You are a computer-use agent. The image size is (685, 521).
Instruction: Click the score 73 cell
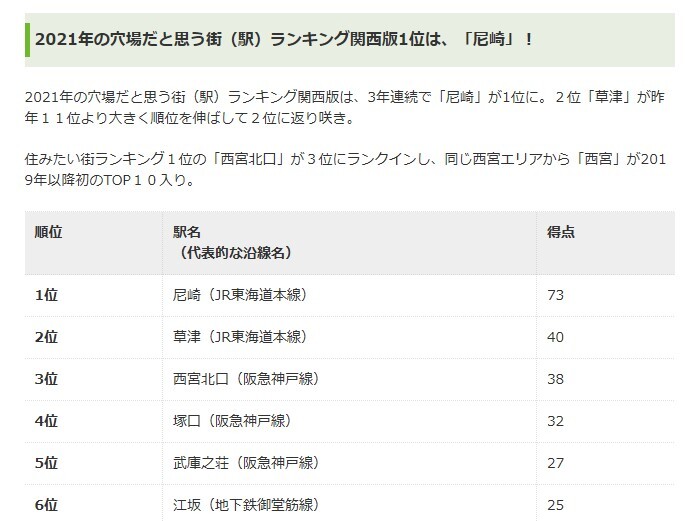605,296
